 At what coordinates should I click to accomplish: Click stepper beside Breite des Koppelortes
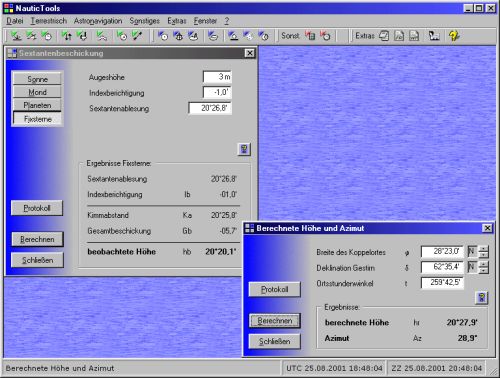point(484,251)
